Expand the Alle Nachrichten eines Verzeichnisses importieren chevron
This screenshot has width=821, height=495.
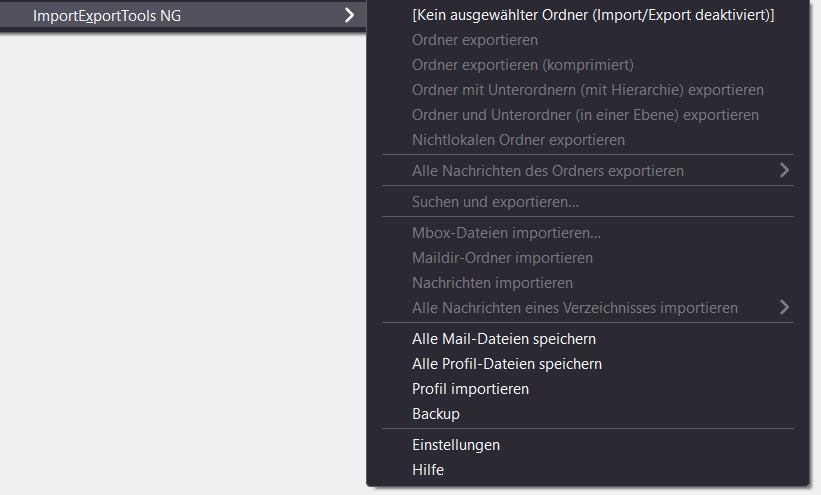[x=784, y=307]
